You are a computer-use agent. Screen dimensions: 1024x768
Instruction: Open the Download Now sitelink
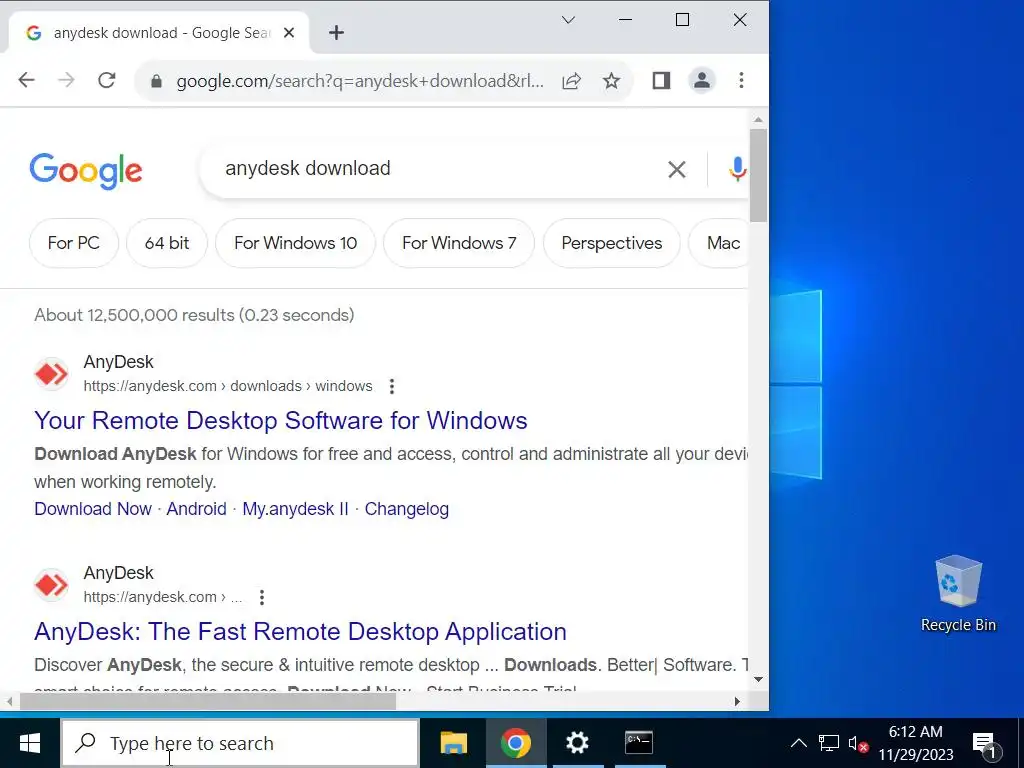93,509
